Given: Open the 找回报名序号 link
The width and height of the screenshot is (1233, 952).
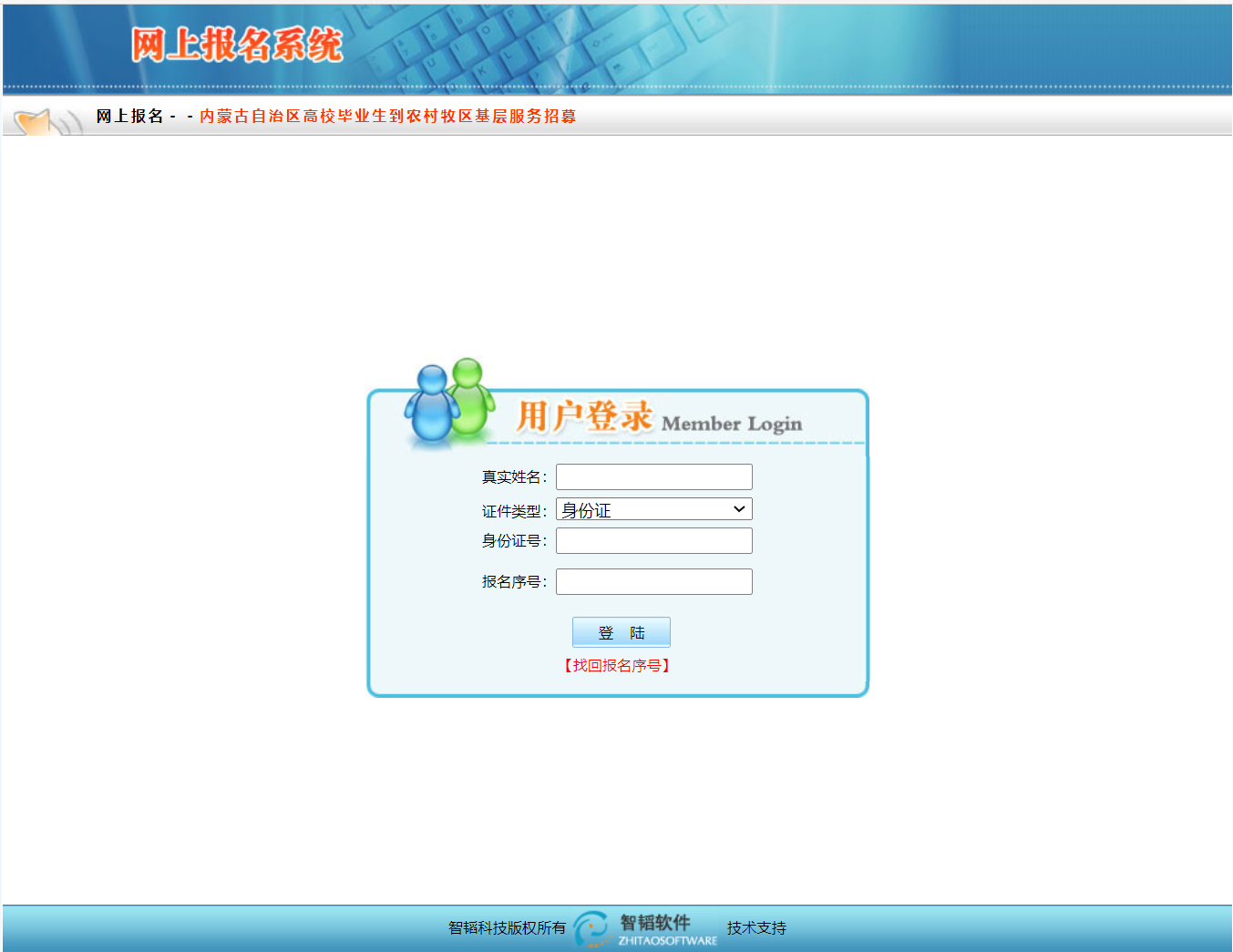Looking at the screenshot, I should [x=617, y=666].
